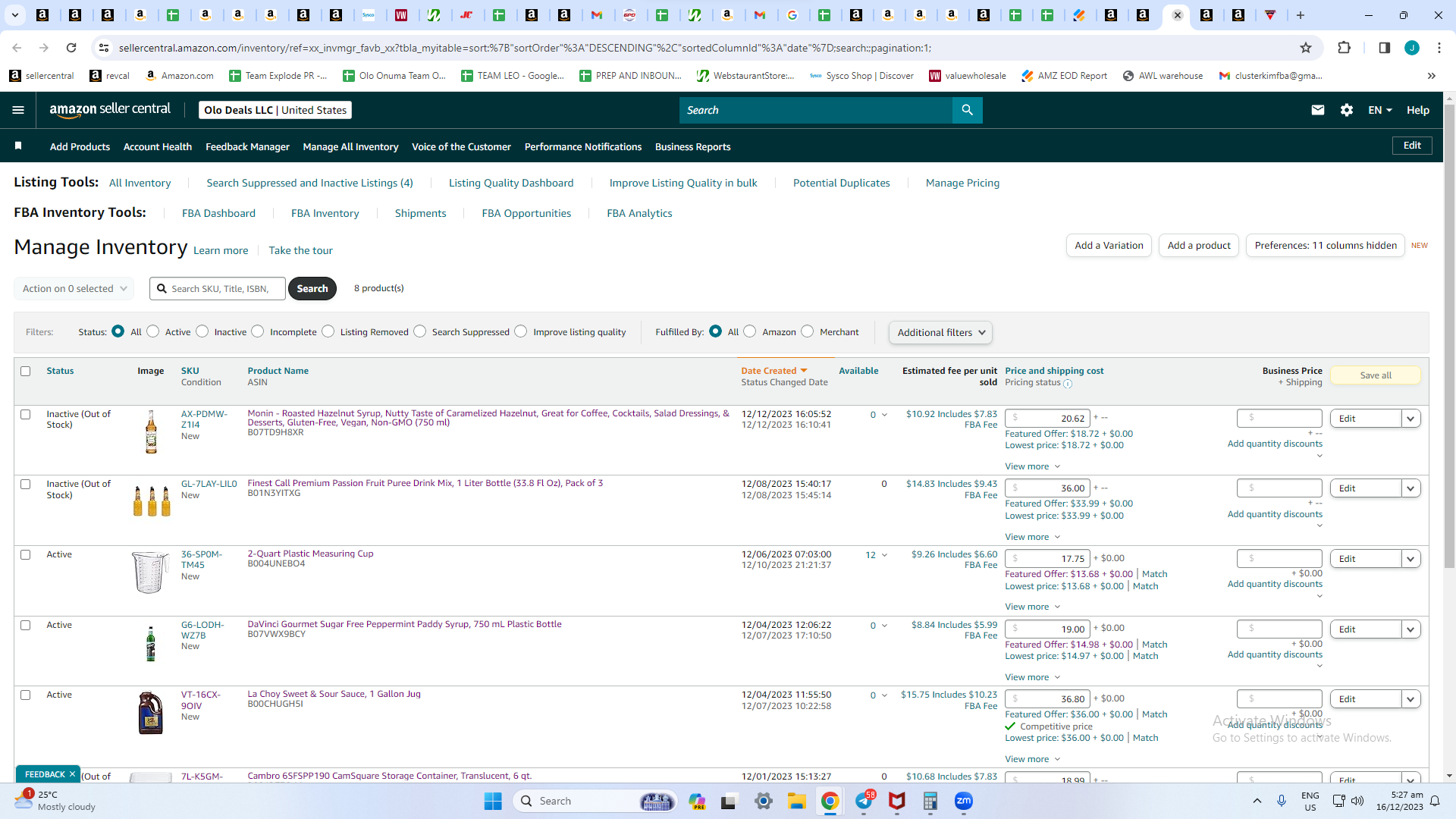Click the Add a Variation button
Image resolution: width=1456 pixels, height=819 pixels.
coord(1109,246)
